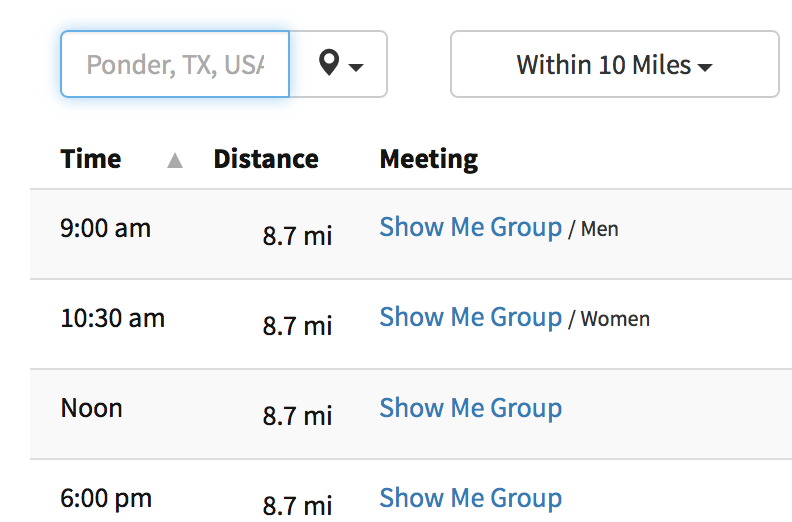792x522 pixels.
Task: Open the 9:00 am Show Me Group link
Action: click(x=470, y=228)
